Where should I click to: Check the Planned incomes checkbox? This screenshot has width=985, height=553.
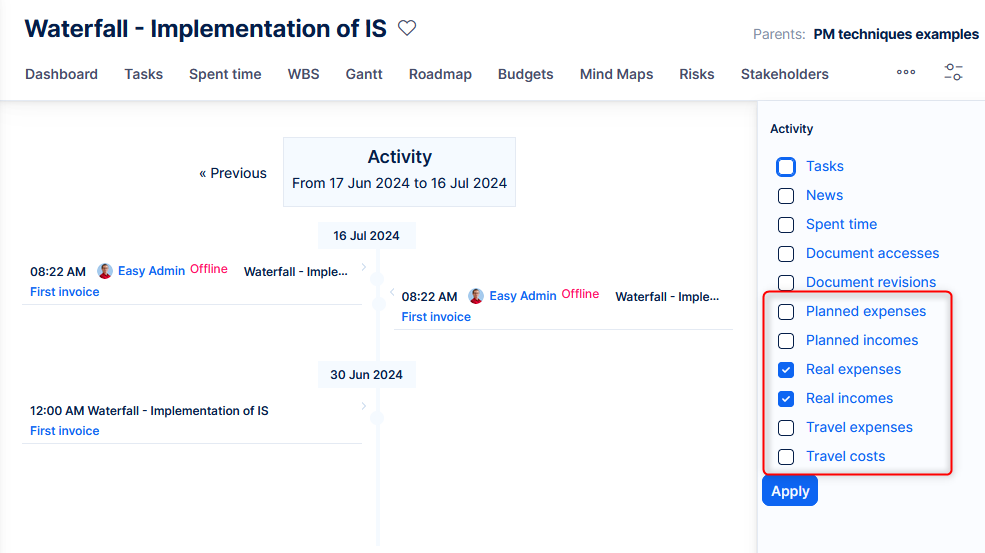click(786, 341)
